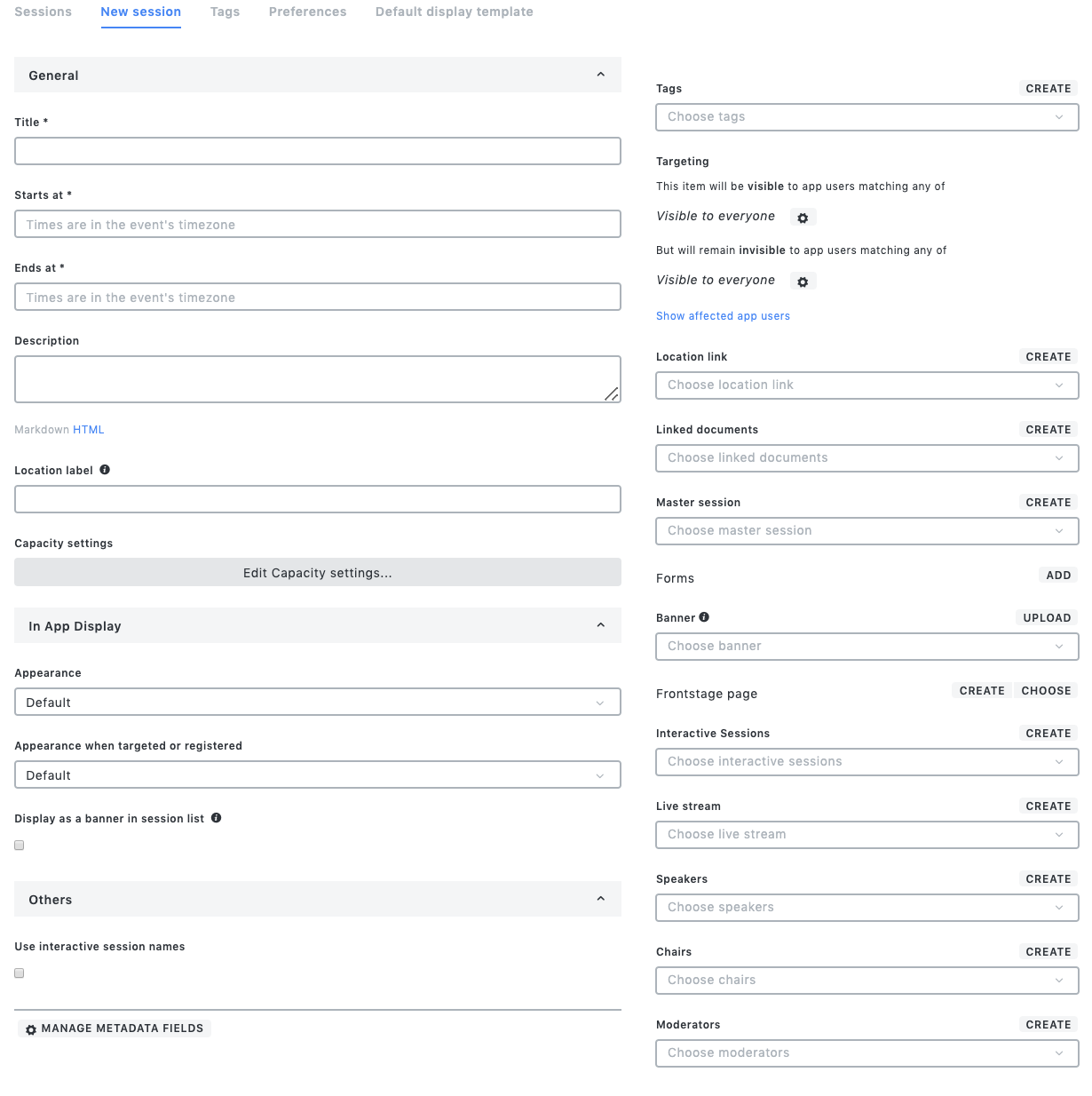Screen dimensions: 1092x1096
Task: Click the info icon next to Banner
Action: click(x=702, y=616)
